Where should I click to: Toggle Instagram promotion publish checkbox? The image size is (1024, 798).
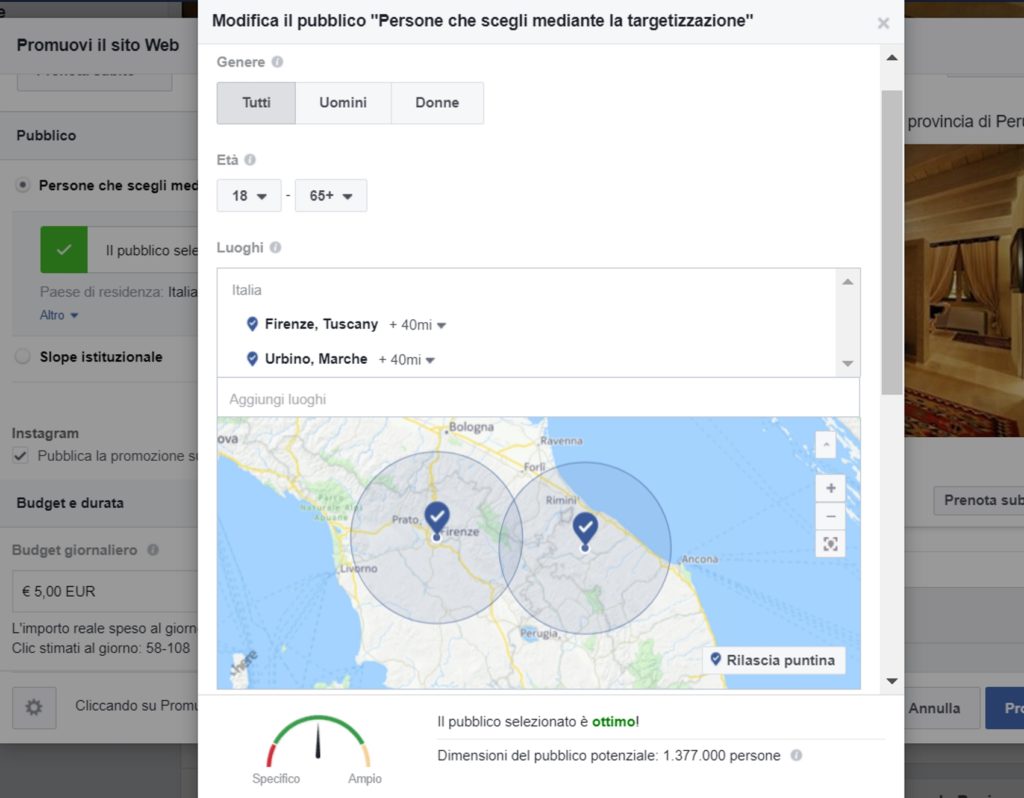tap(21, 456)
